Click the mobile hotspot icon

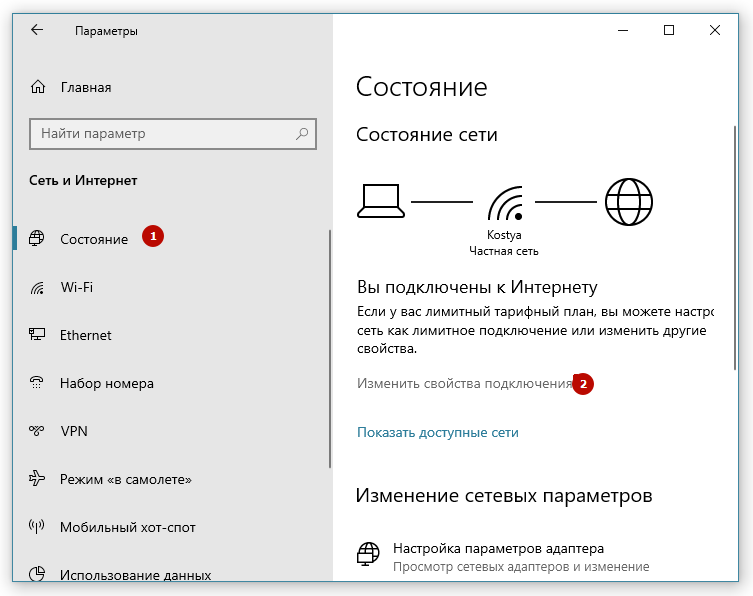coord(37,527)
